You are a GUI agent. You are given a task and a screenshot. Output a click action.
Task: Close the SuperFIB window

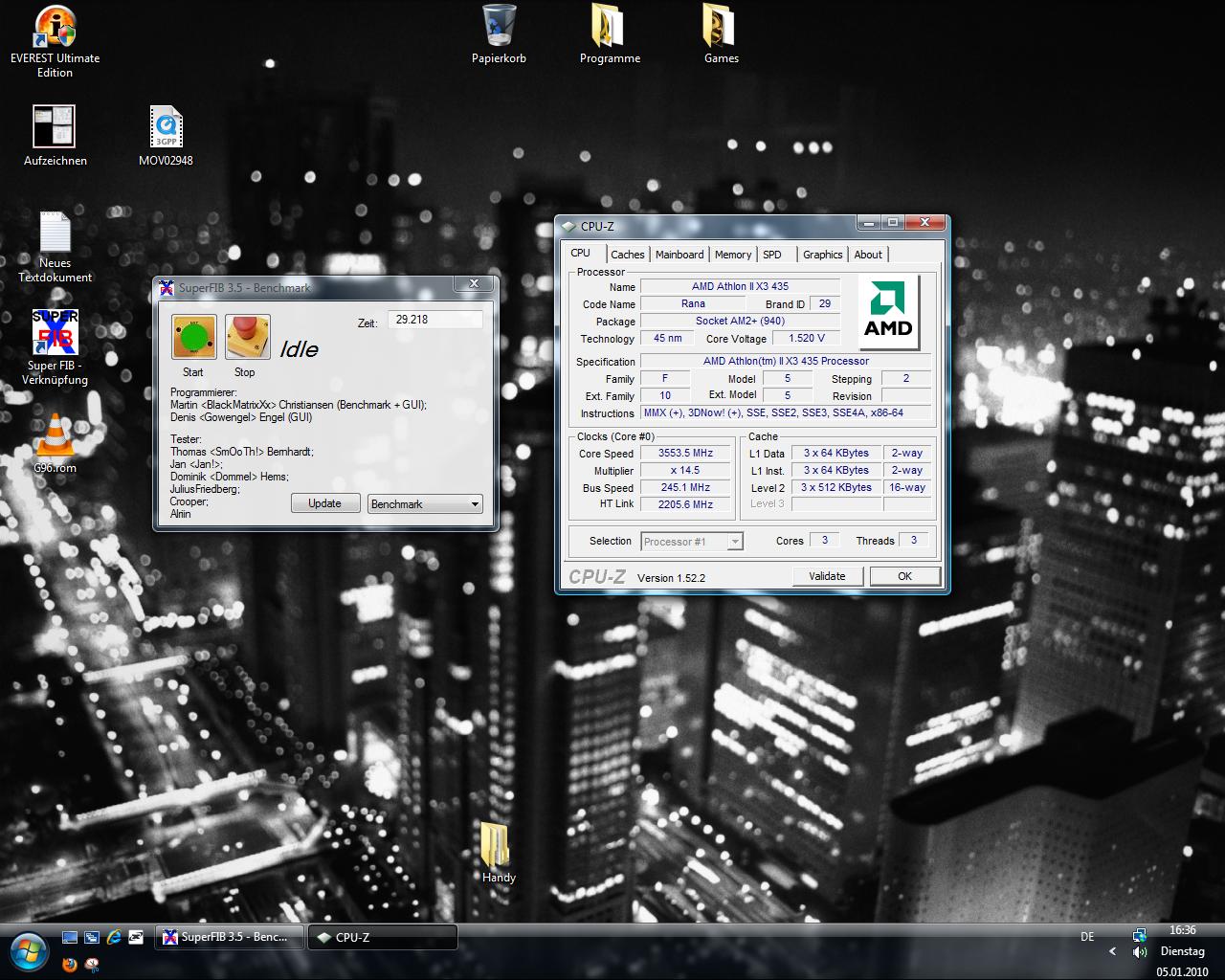pyautogui.click(x=474, y=284)
